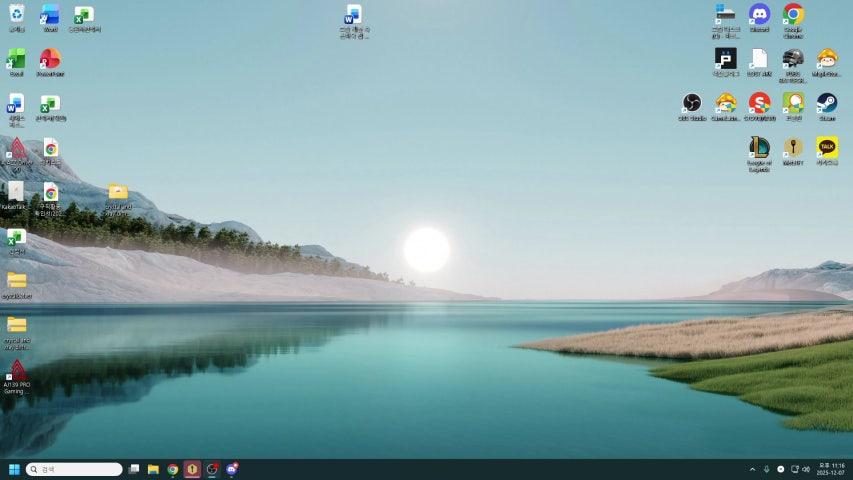
Task: Select the PowerPoint desktop shortcut
Action: pos(50,59)
